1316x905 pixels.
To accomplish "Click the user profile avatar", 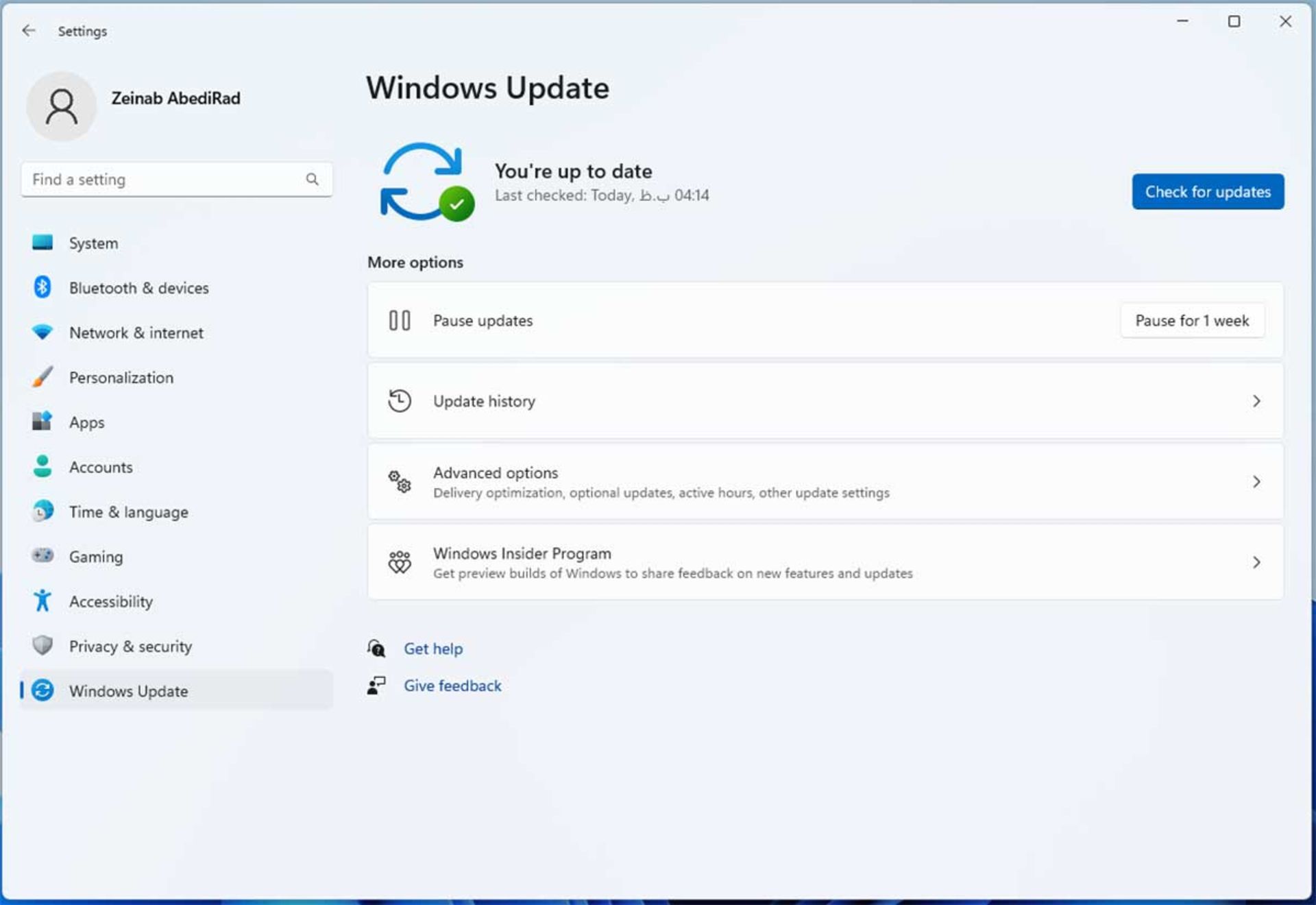I will tap(62, 106).
